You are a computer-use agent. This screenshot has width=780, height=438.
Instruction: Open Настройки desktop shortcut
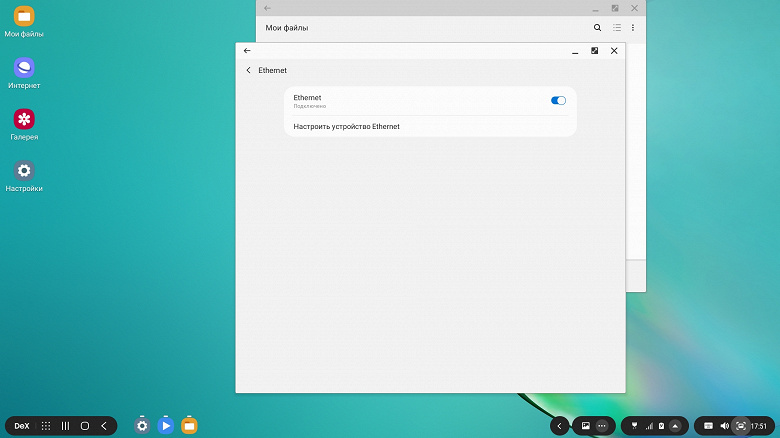coord(24,176)
